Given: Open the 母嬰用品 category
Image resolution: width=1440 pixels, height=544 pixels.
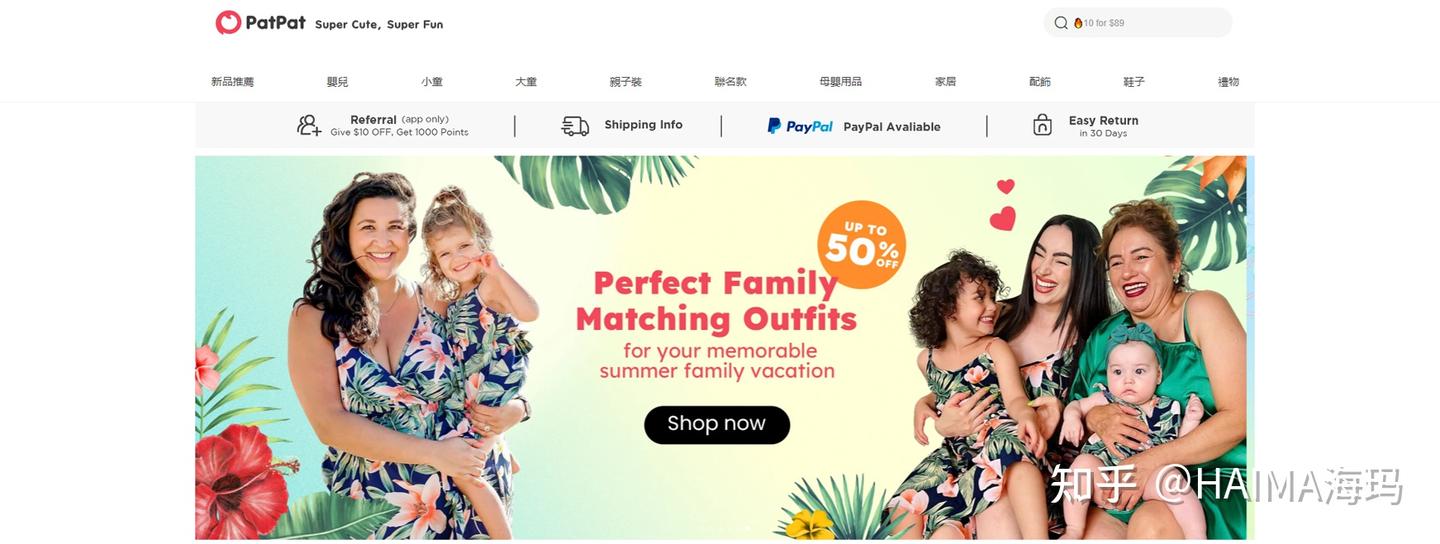Looking at the screenshot, I should point(840,82).
